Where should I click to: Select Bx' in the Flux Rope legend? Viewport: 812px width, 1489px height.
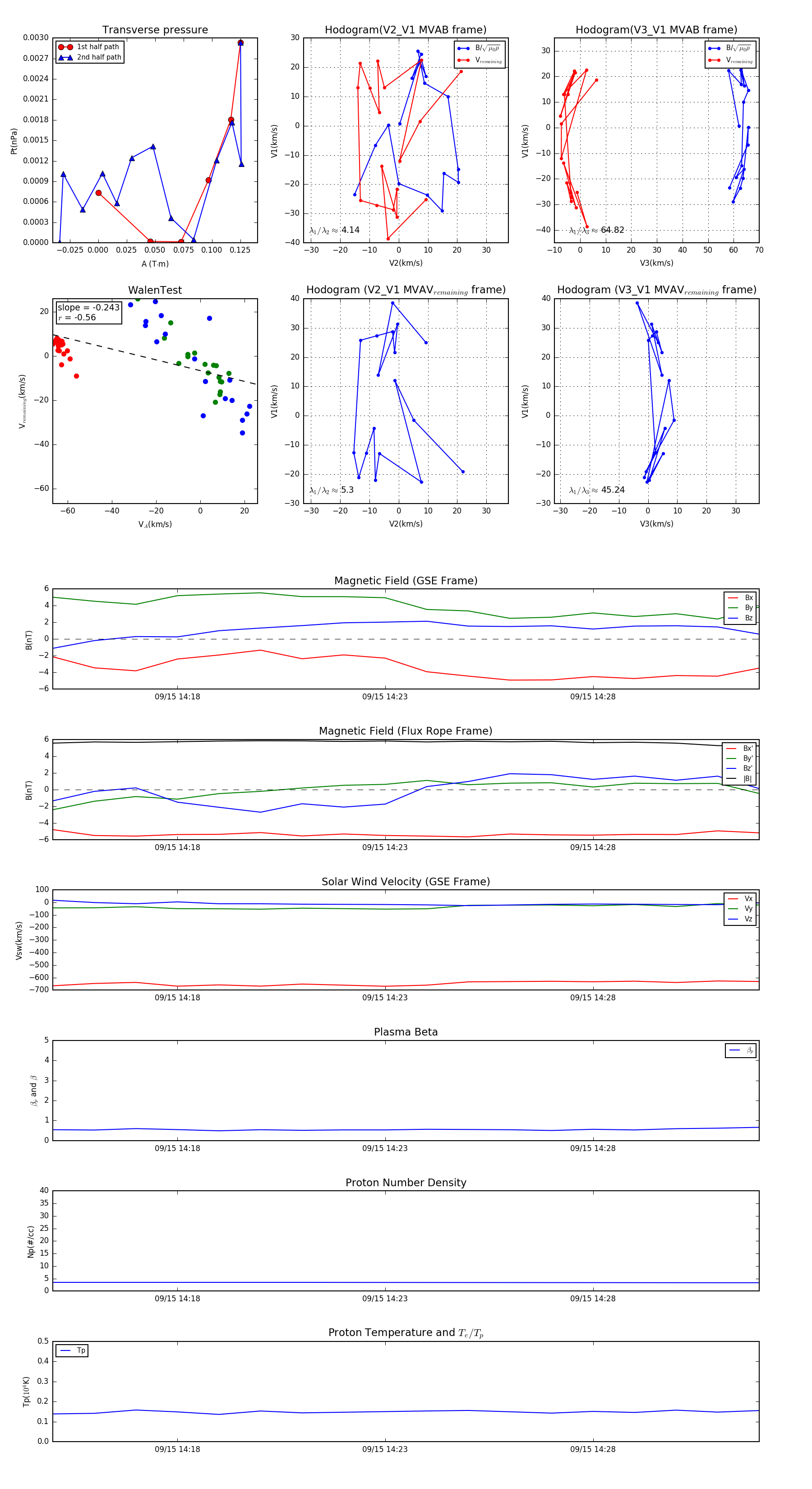740,748
